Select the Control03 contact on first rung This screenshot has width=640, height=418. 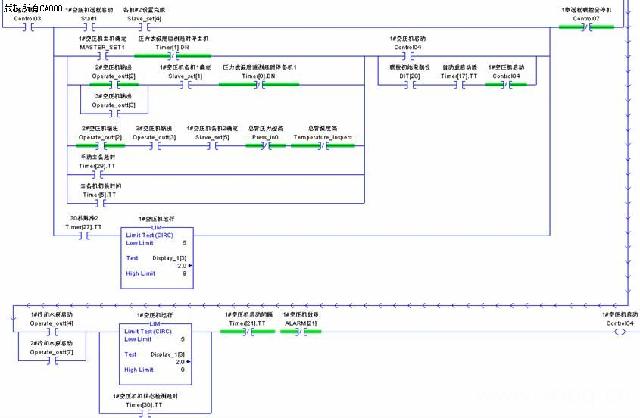(29, 26)
